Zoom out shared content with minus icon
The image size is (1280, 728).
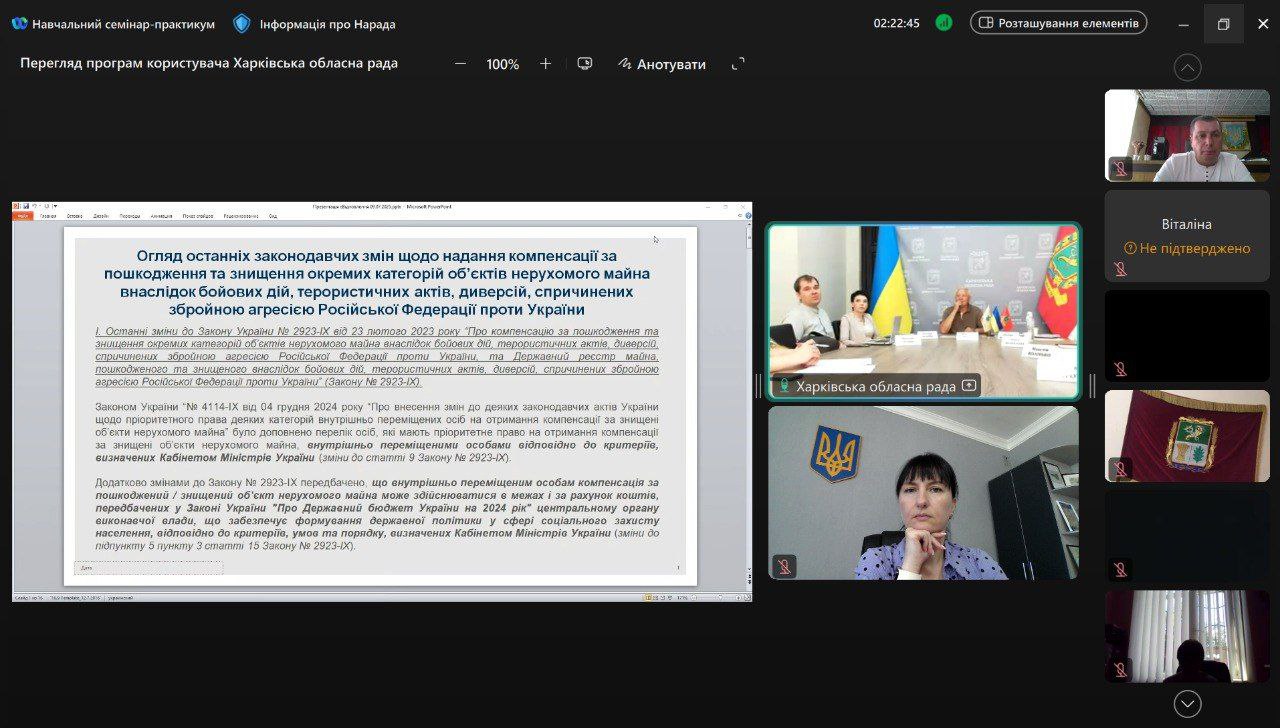(x=460, y=64)
